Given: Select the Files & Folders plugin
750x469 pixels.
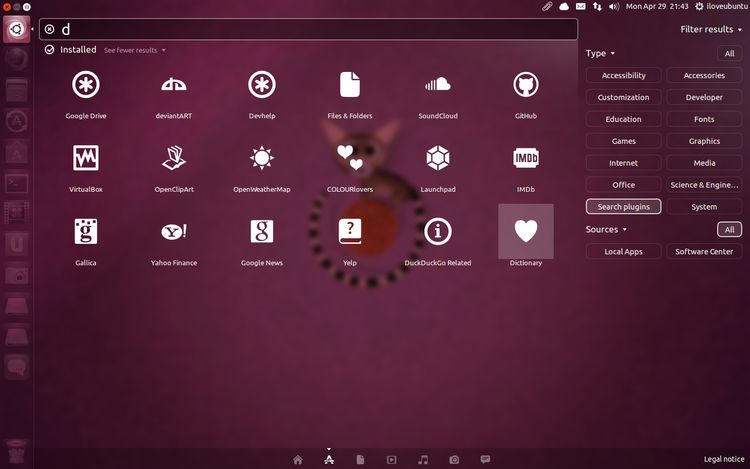Looking at the screenshot, I should (x=350, y=85).
